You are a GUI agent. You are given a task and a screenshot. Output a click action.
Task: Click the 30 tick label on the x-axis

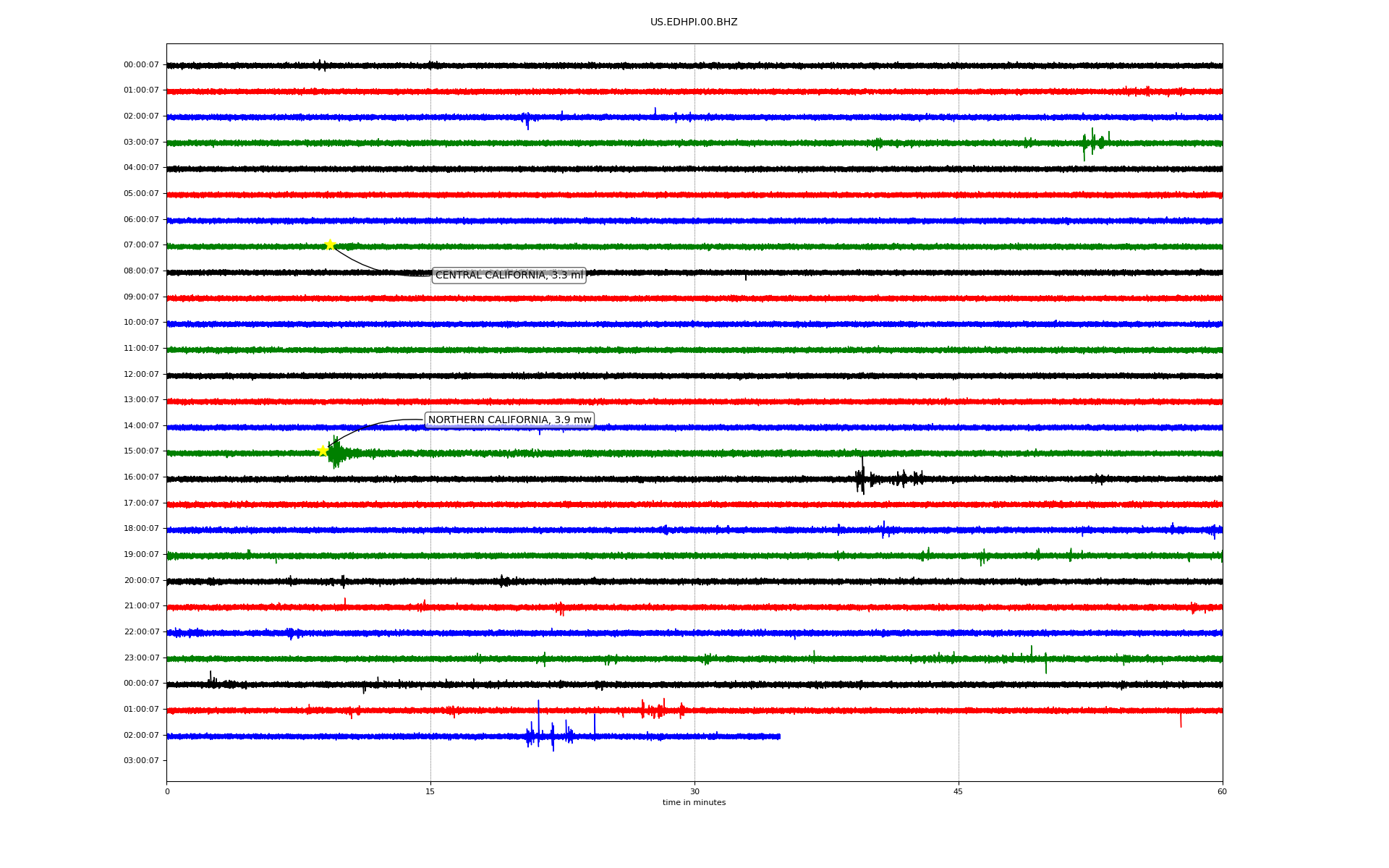(x=694, y=792)
